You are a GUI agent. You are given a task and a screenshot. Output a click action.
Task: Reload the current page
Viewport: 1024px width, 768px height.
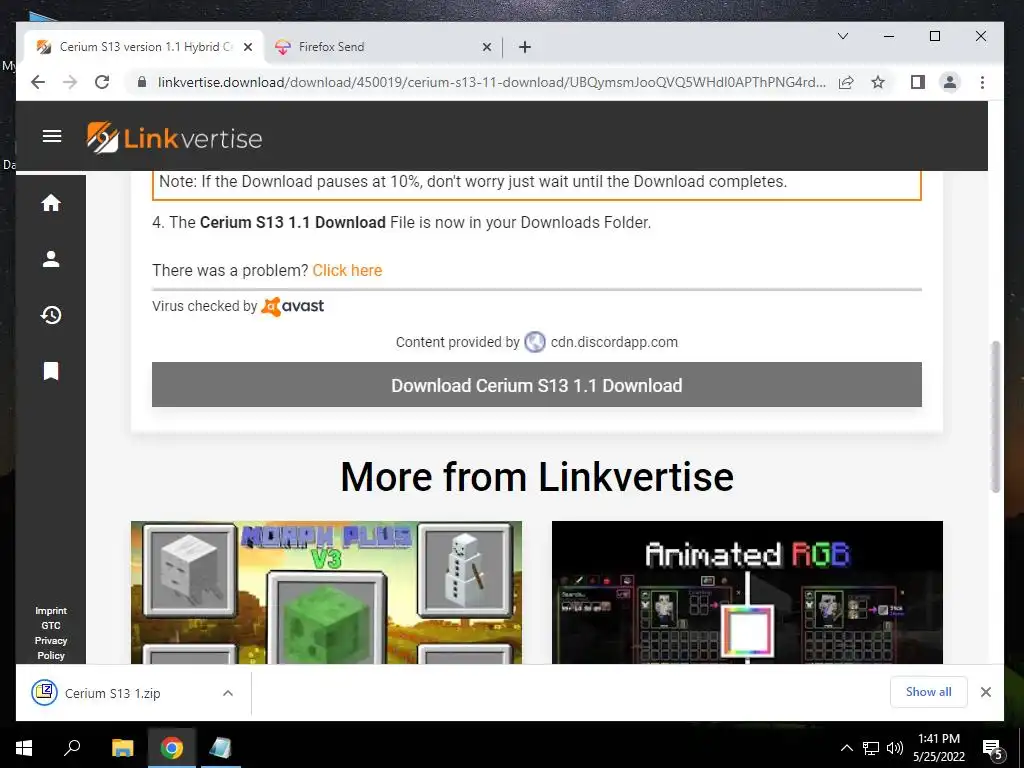tap(102, 82)
